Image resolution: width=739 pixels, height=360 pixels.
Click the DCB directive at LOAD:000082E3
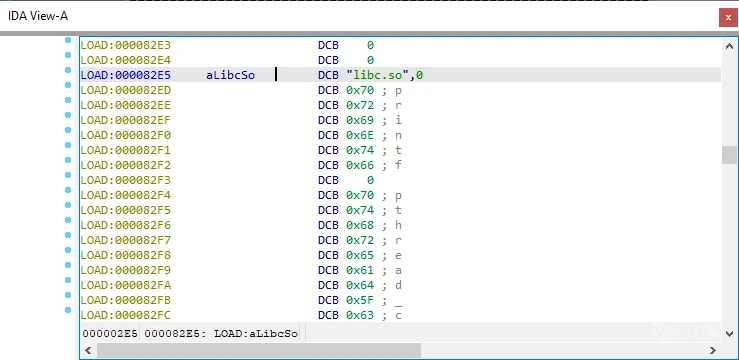click(x=328, y=45)
